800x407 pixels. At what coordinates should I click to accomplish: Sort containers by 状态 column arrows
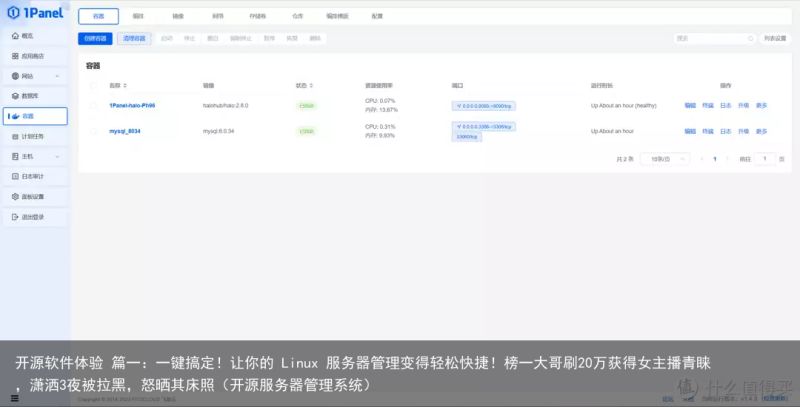pos(311,86)
